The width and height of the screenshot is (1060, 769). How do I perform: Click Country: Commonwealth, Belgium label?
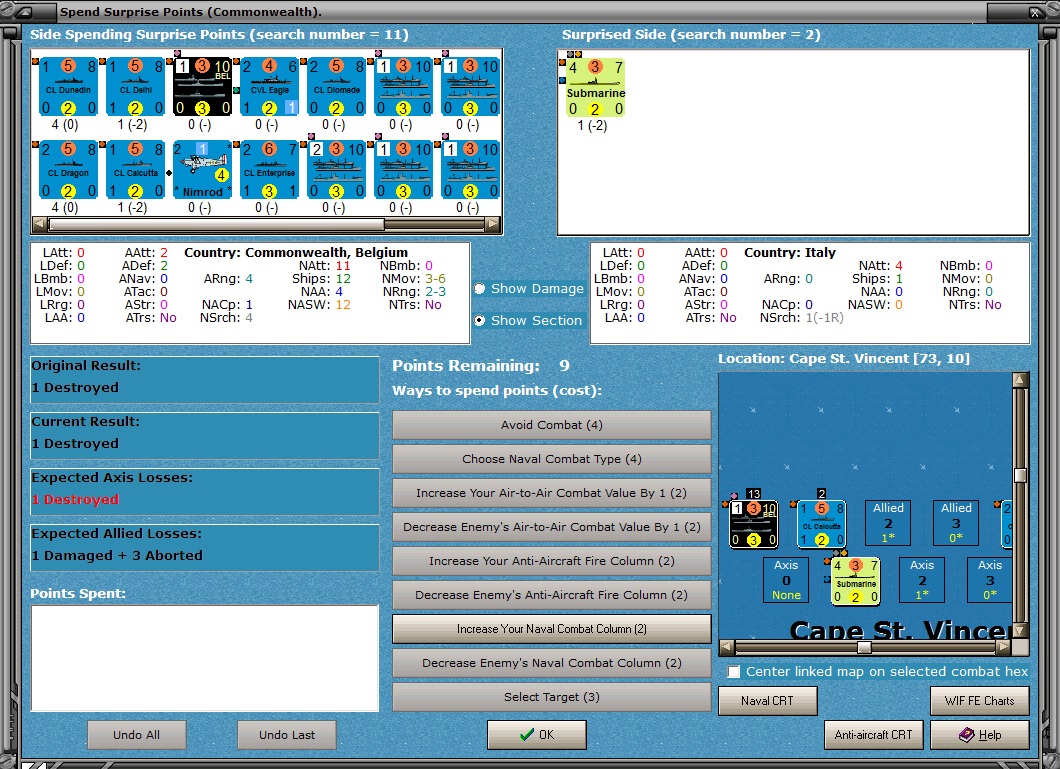[296, 253]
